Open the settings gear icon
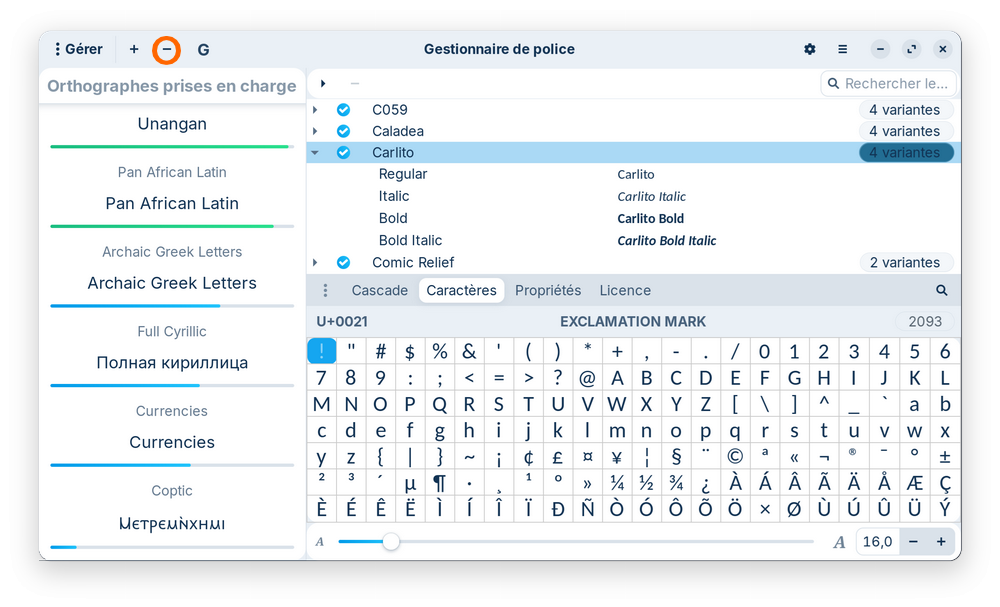Image resolution: width=1000 pixels, height=607 pixels. click(x=810, y=49)
